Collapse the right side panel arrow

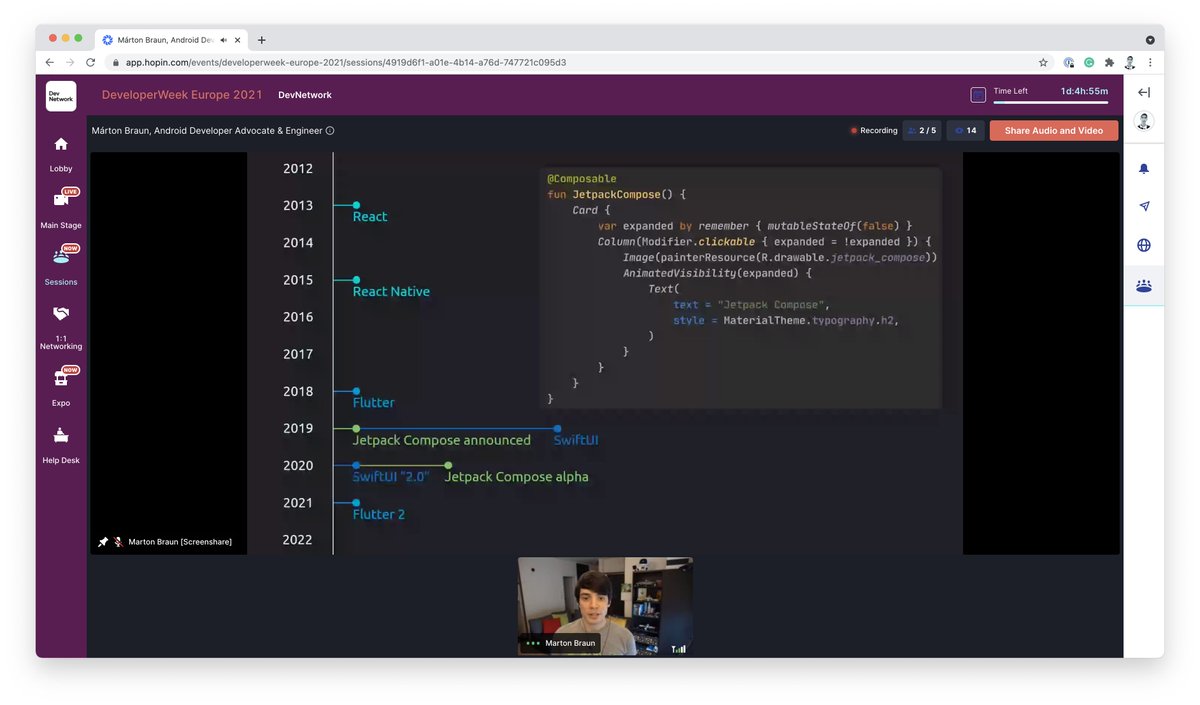[x=1144, y=93]
